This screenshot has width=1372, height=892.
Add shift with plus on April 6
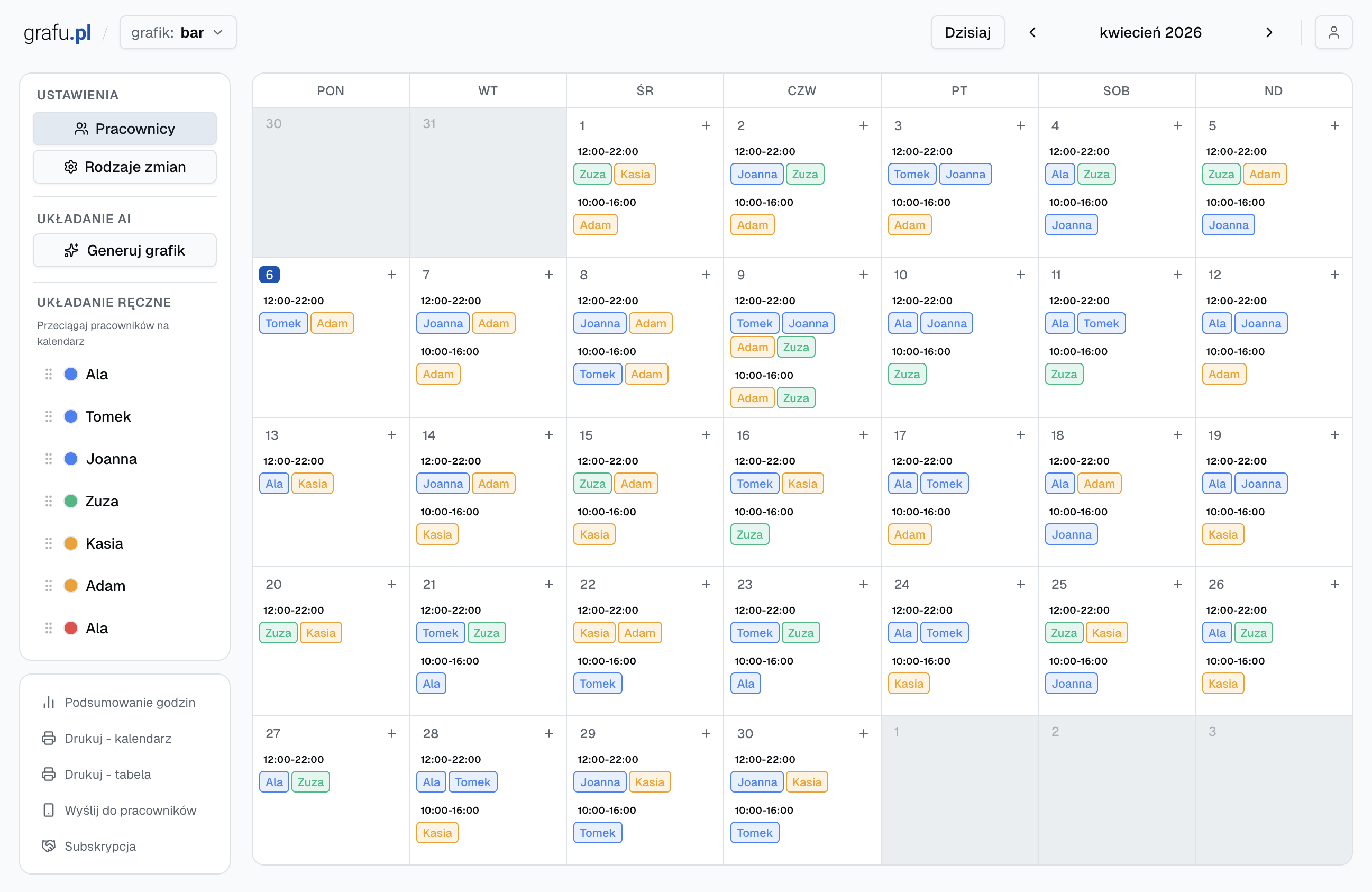(391, 275)
